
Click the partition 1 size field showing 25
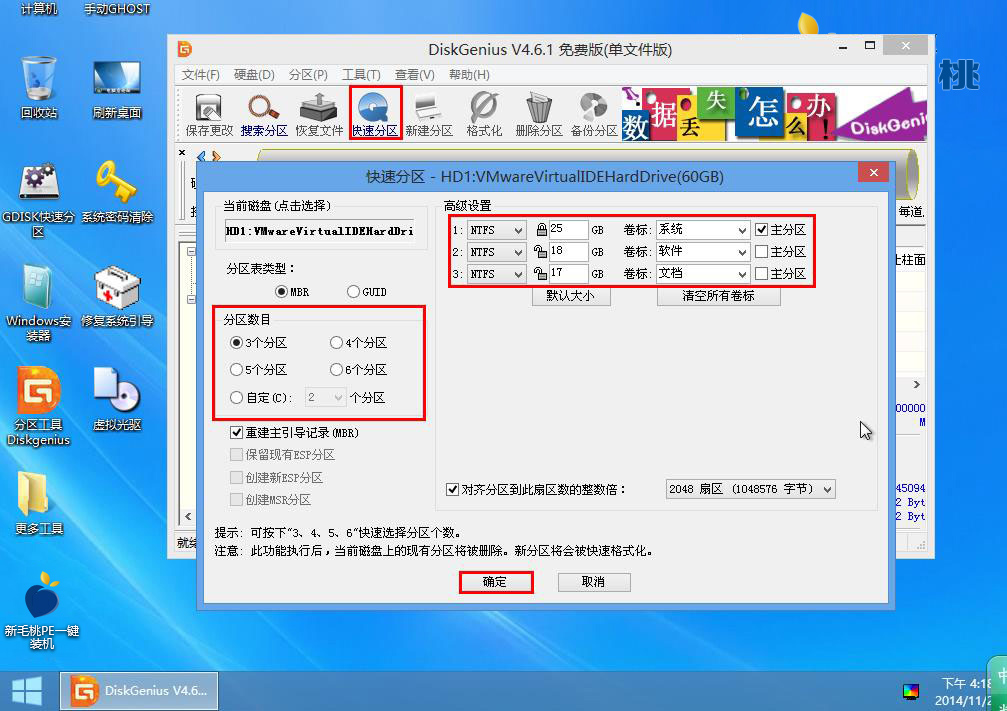coord(569,229)
